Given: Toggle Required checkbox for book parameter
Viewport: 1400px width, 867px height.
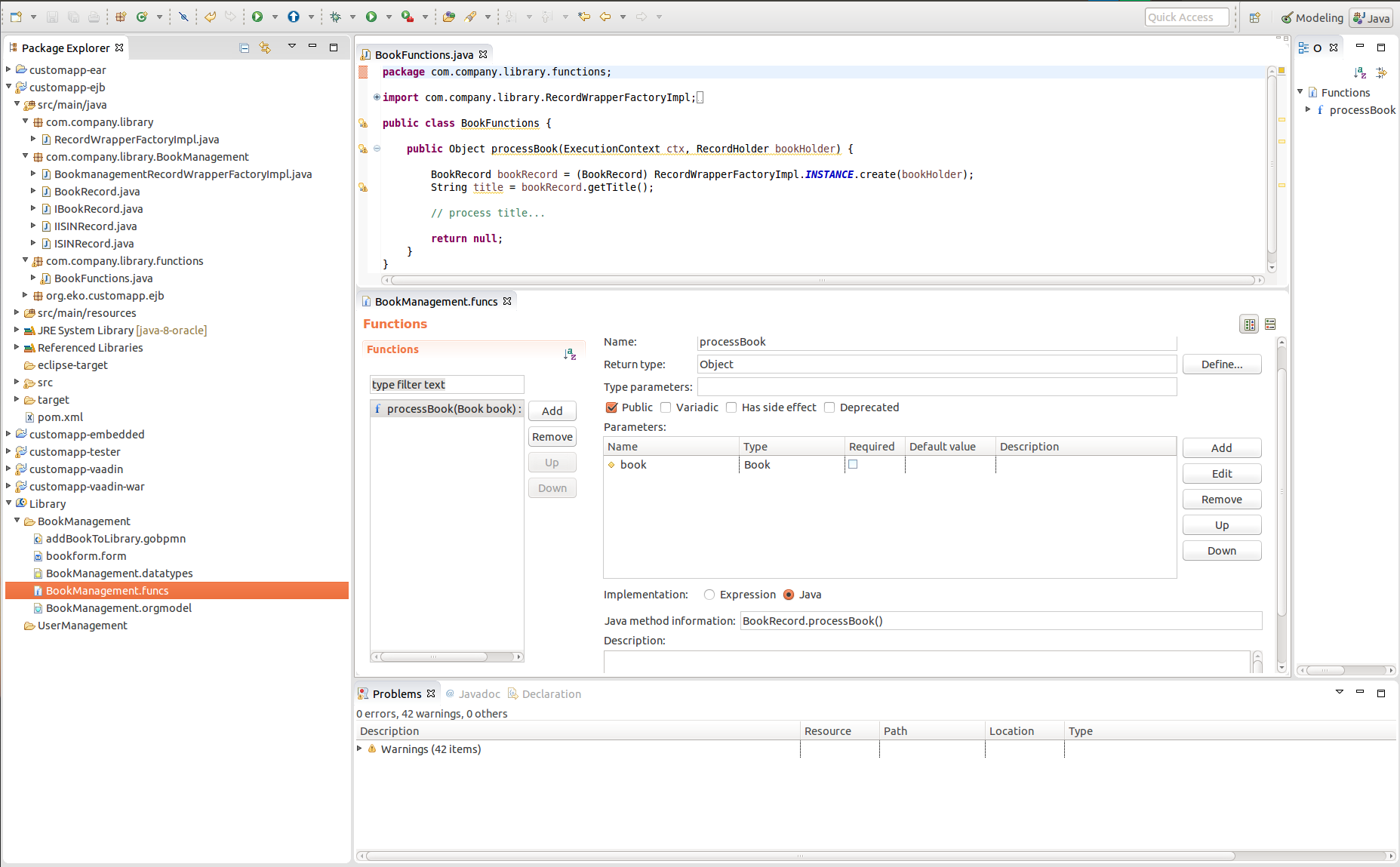Looking at the screenshot, I should [x=853, y=464].
